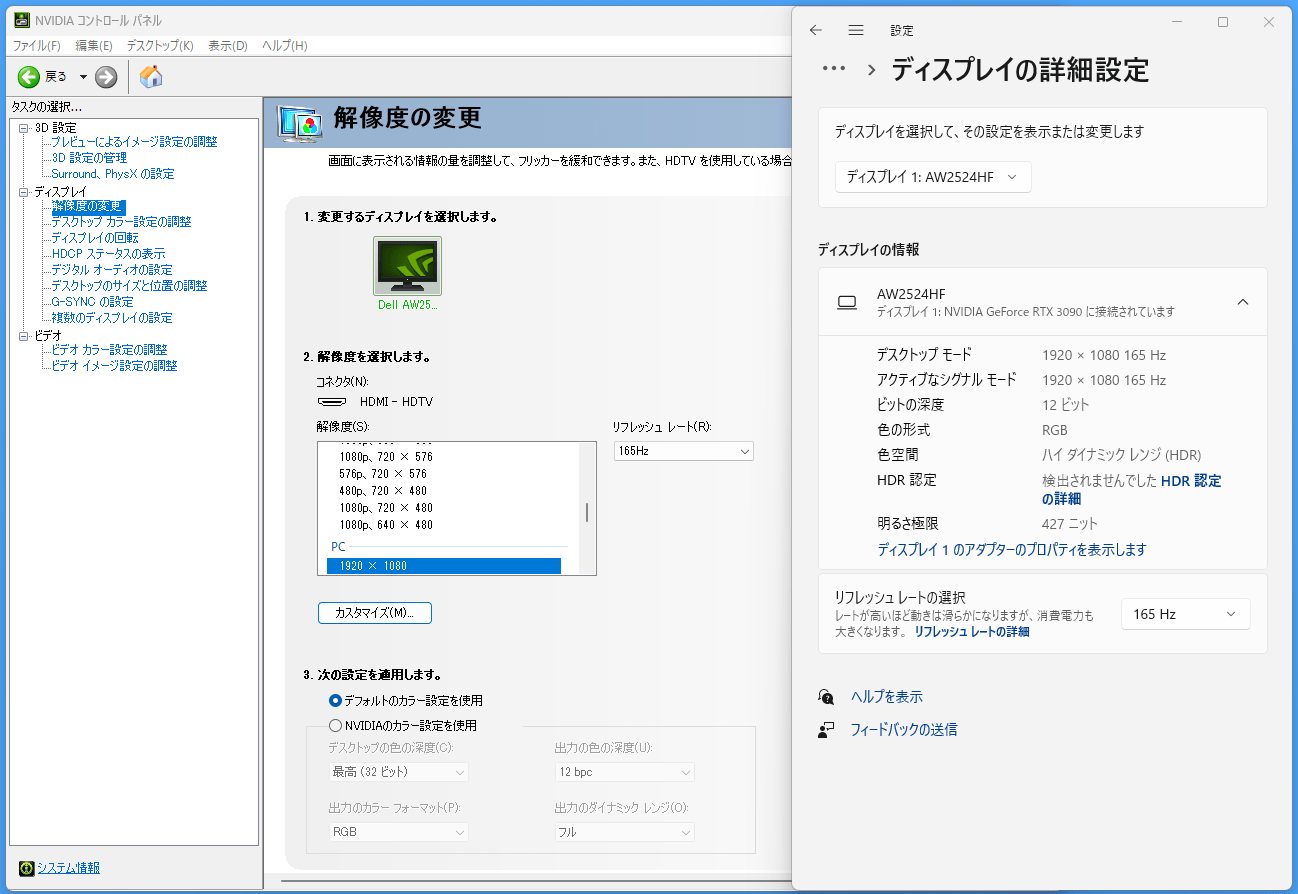1298x894 pixels.
Task: Open the Home icon in NVIDIA toolbar
Action: (151, 77)
